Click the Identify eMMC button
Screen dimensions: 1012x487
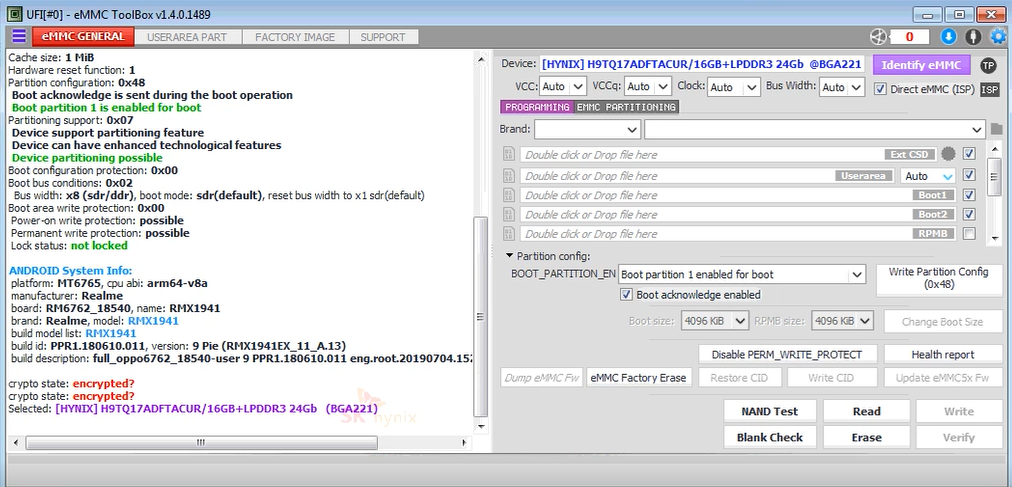click(x=922, y=65)
